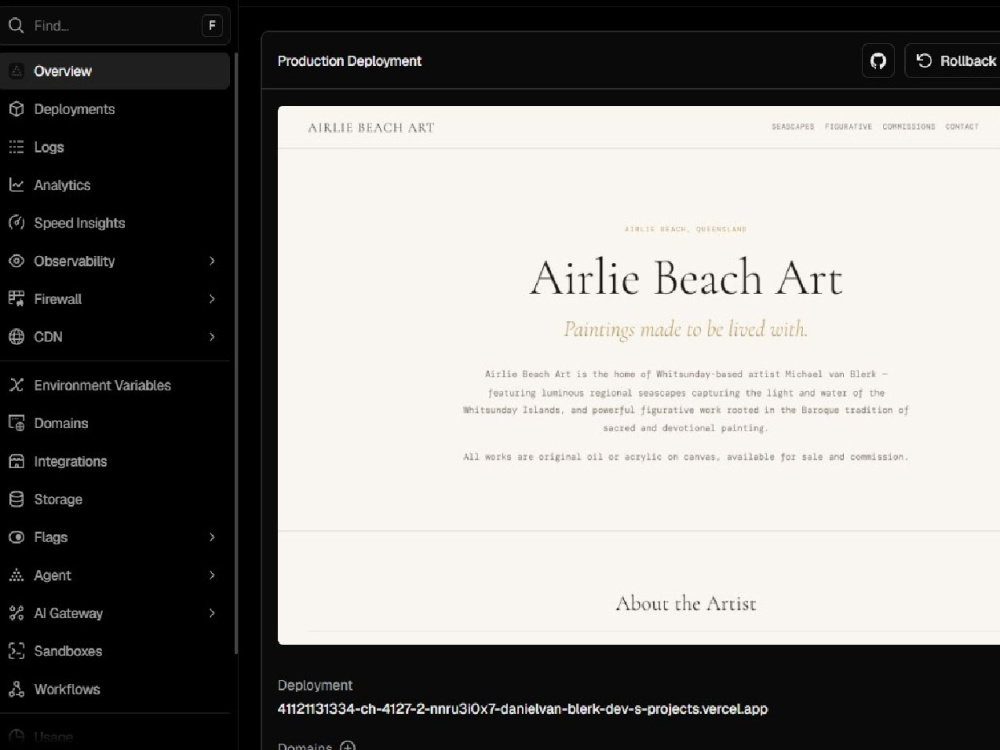The image size is (1000, 750).
Task: Click the Overview triangle icon
Action: pos(17,71)
